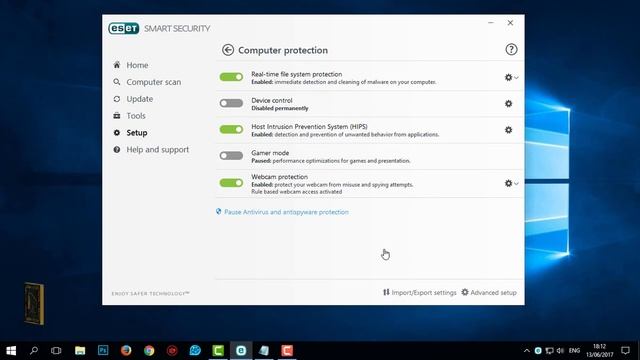Click the desktop book icon

point(34,304)
